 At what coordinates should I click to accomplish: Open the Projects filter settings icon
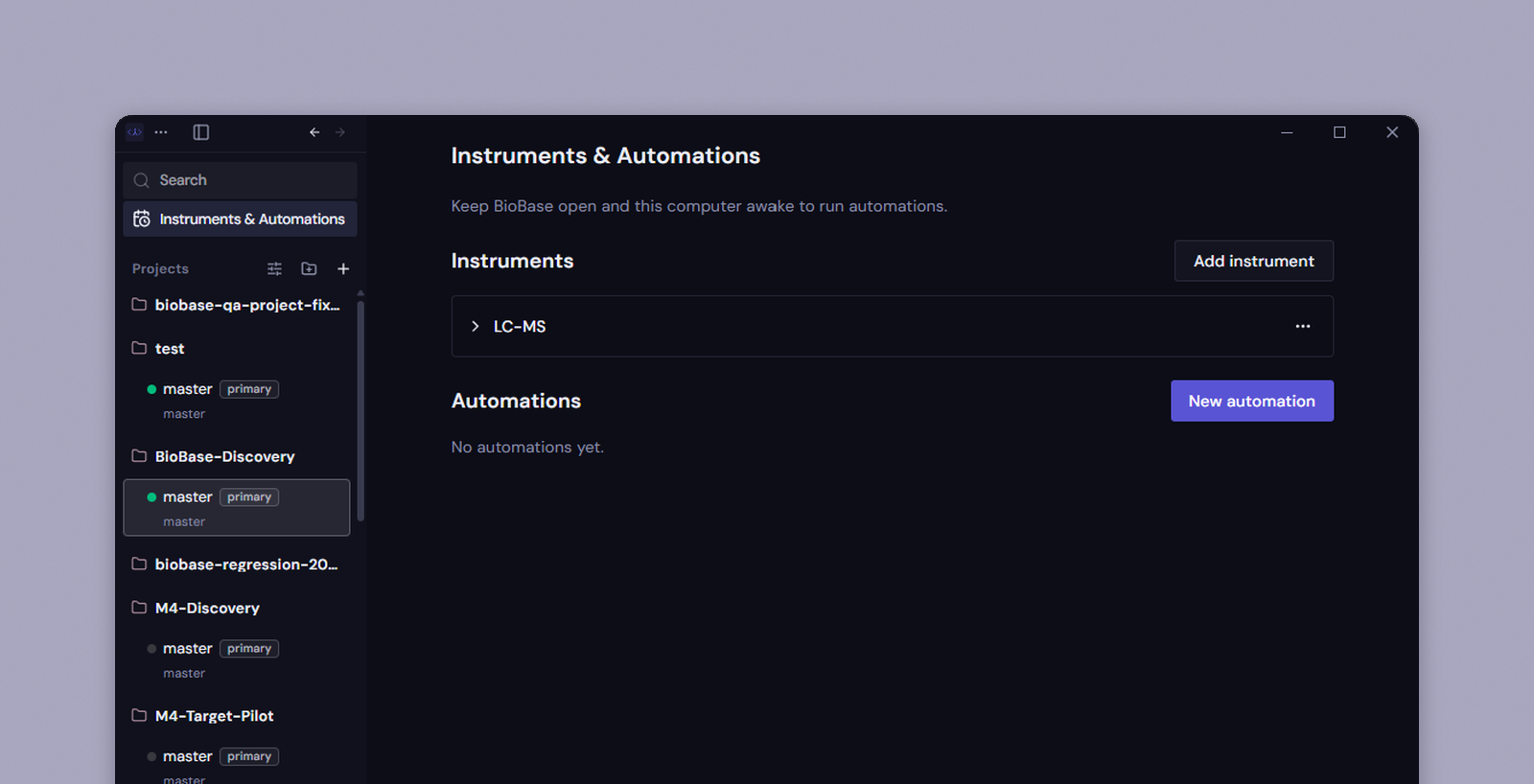274,269
